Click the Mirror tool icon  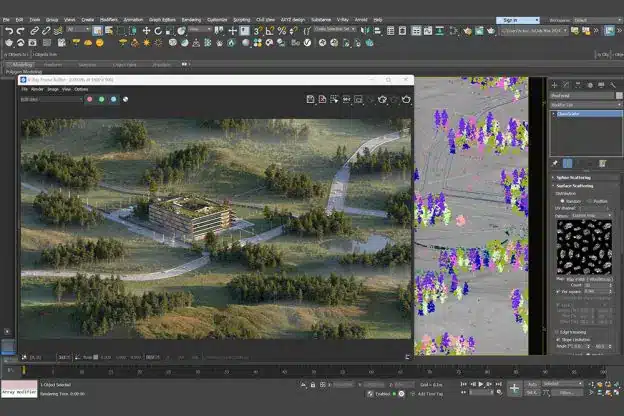pos(365,31)
